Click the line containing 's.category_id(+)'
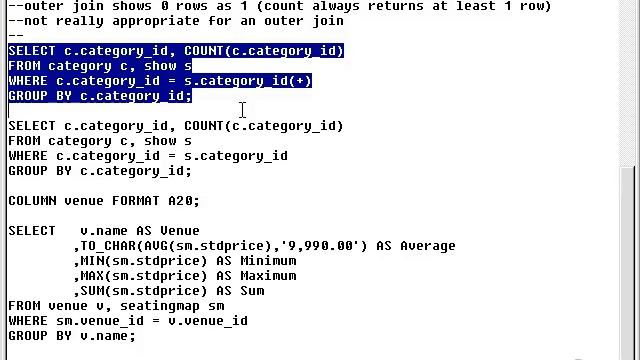640x360 pixels. point(160,81)
